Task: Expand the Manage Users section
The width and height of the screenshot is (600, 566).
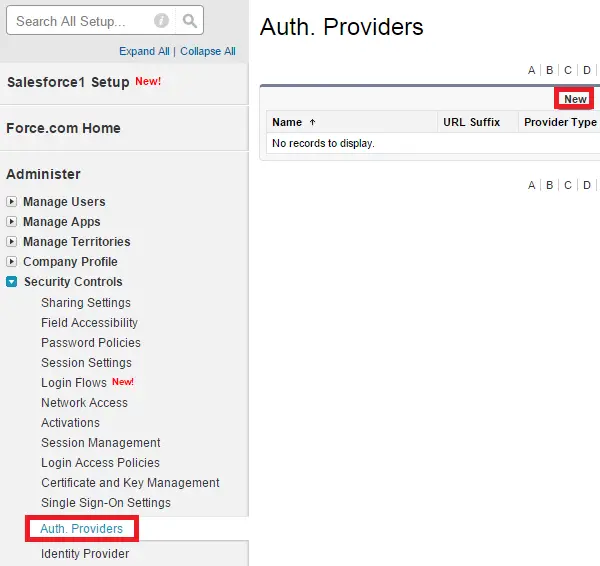Action: tap(11, 201)
